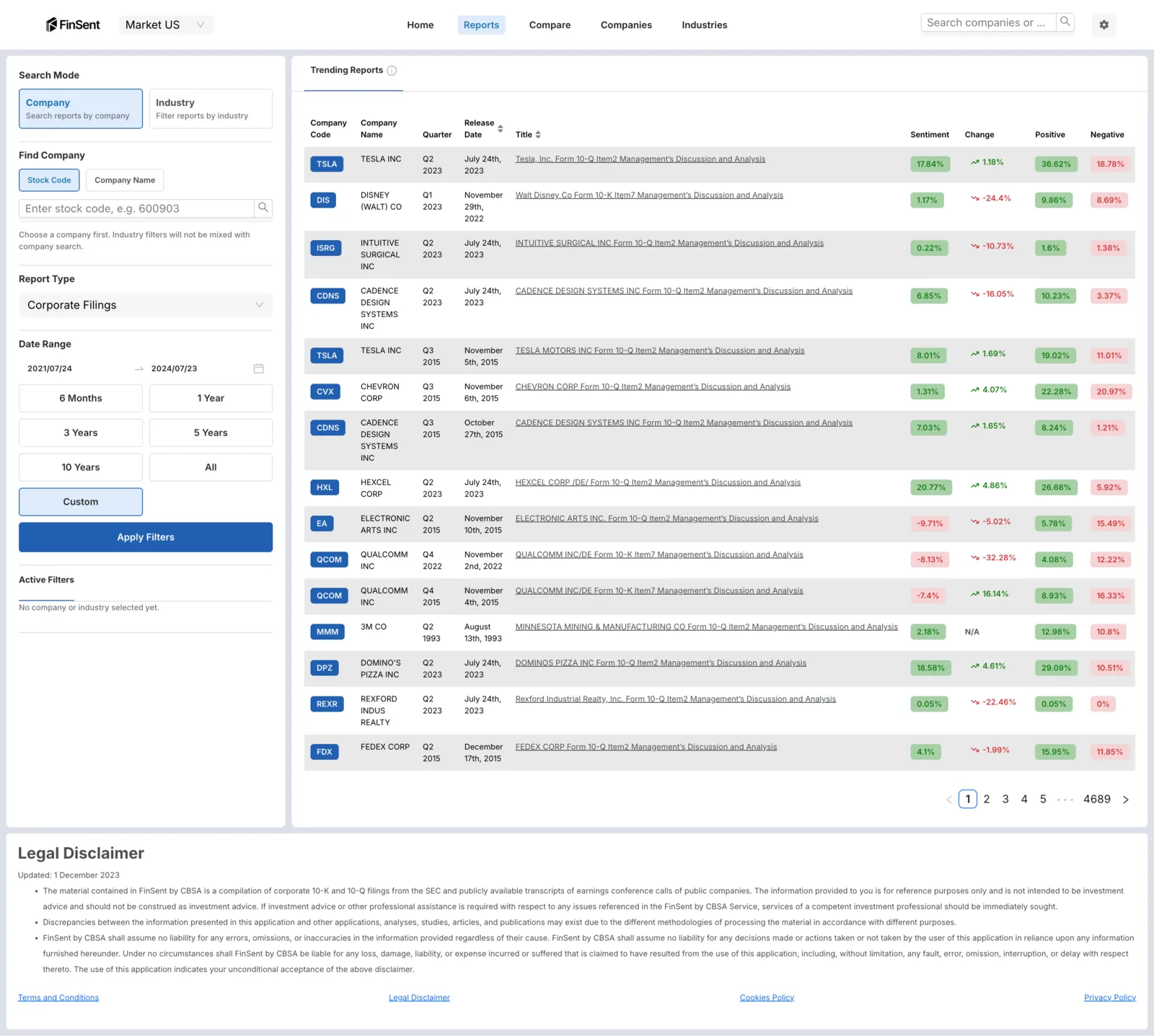The width and height of the screenshot is (1154, 1036).
Task: Open the footer Legal Disclaimer link
Action: point(419,998)
